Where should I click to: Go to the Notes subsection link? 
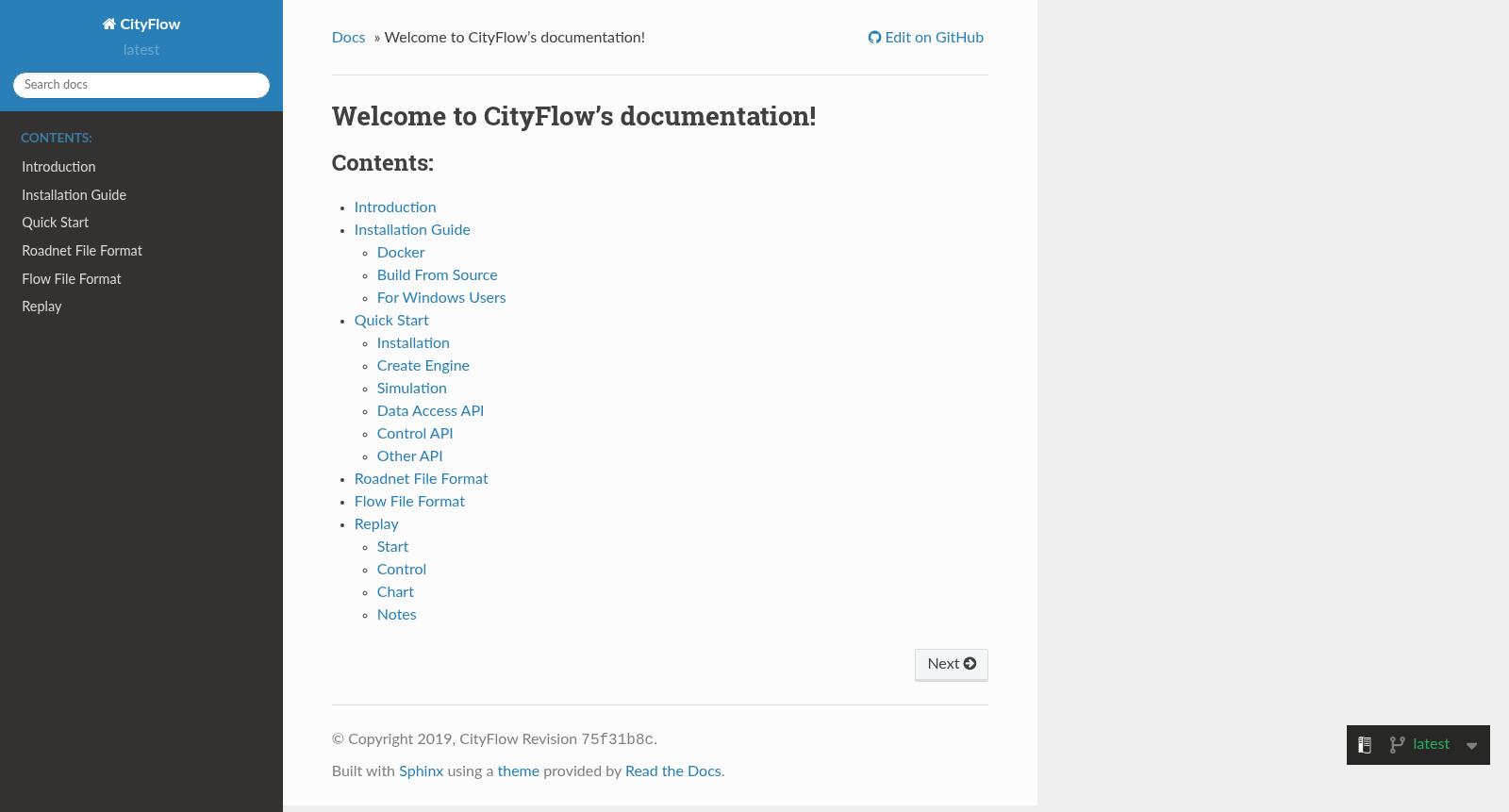(x=396, y=615)
